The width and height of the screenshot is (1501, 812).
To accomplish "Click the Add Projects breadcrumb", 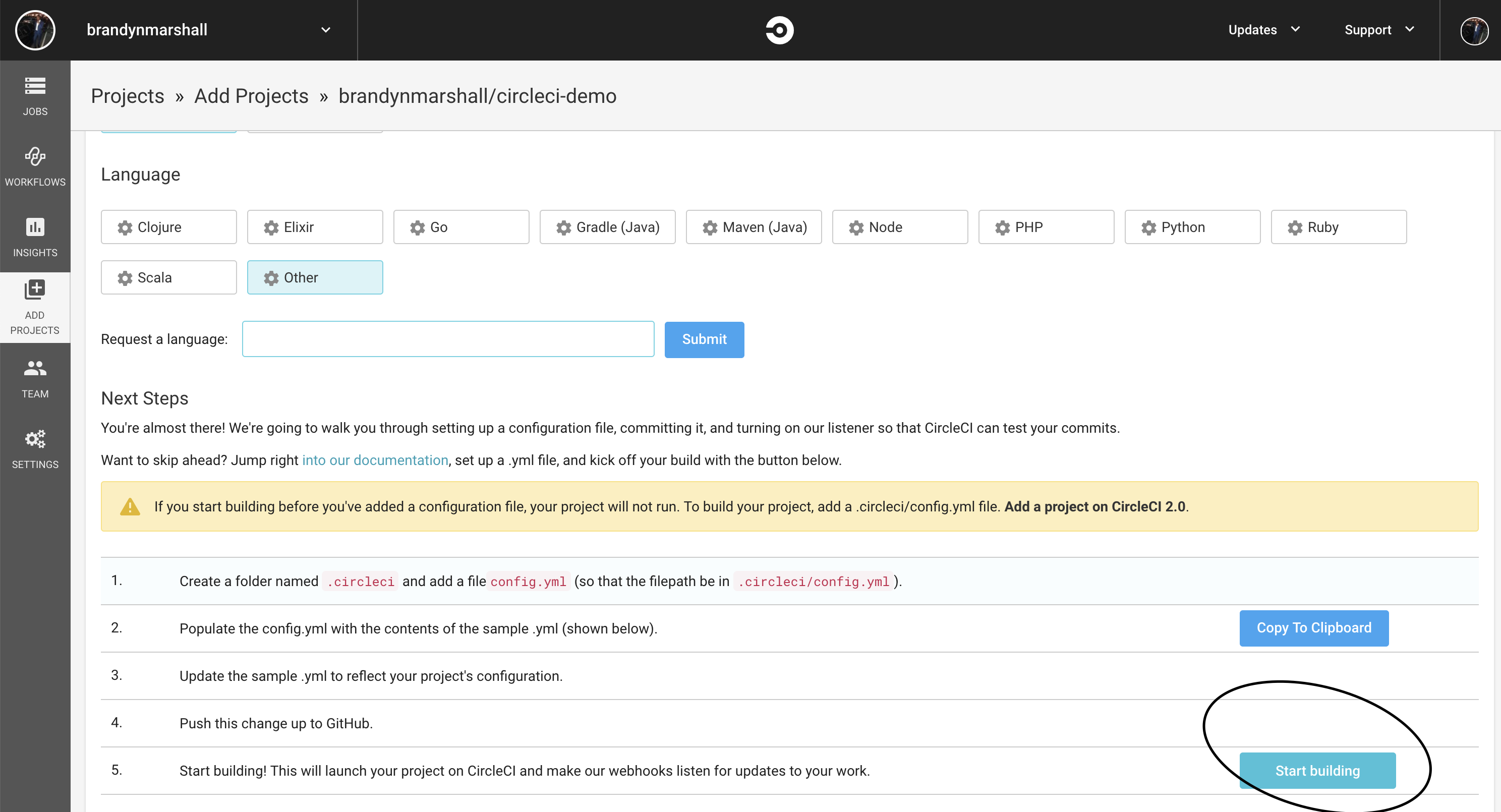I will coord(251,96).
